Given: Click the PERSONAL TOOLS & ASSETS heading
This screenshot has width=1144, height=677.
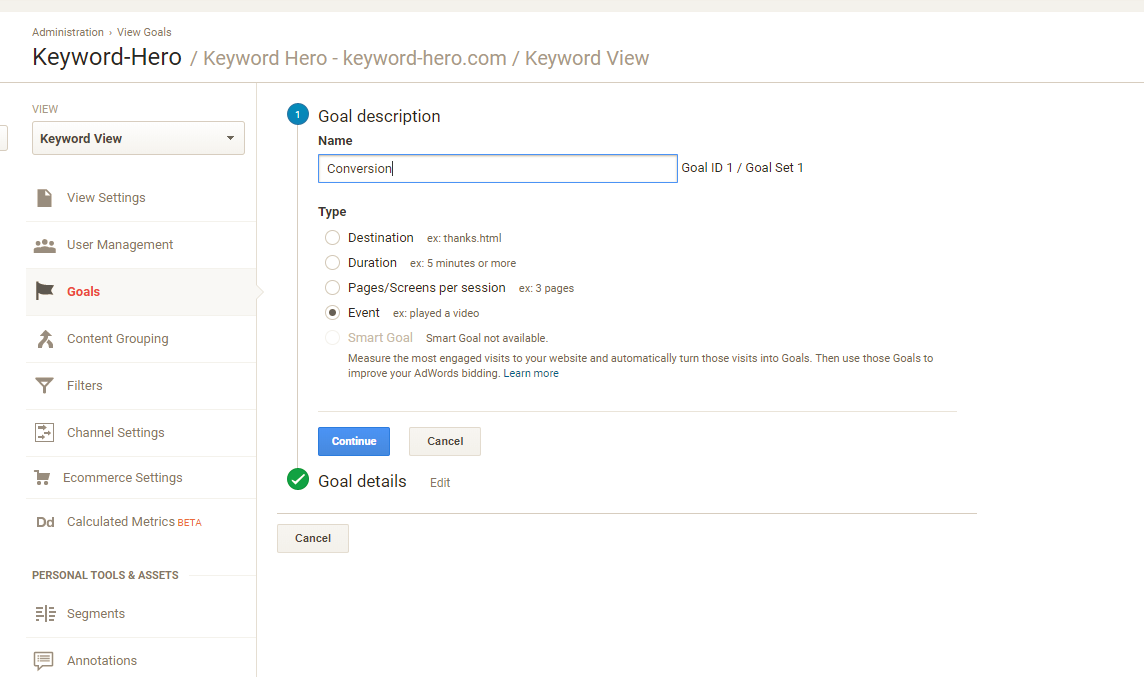Looking at the screenshot, I should tap(105, 575).
